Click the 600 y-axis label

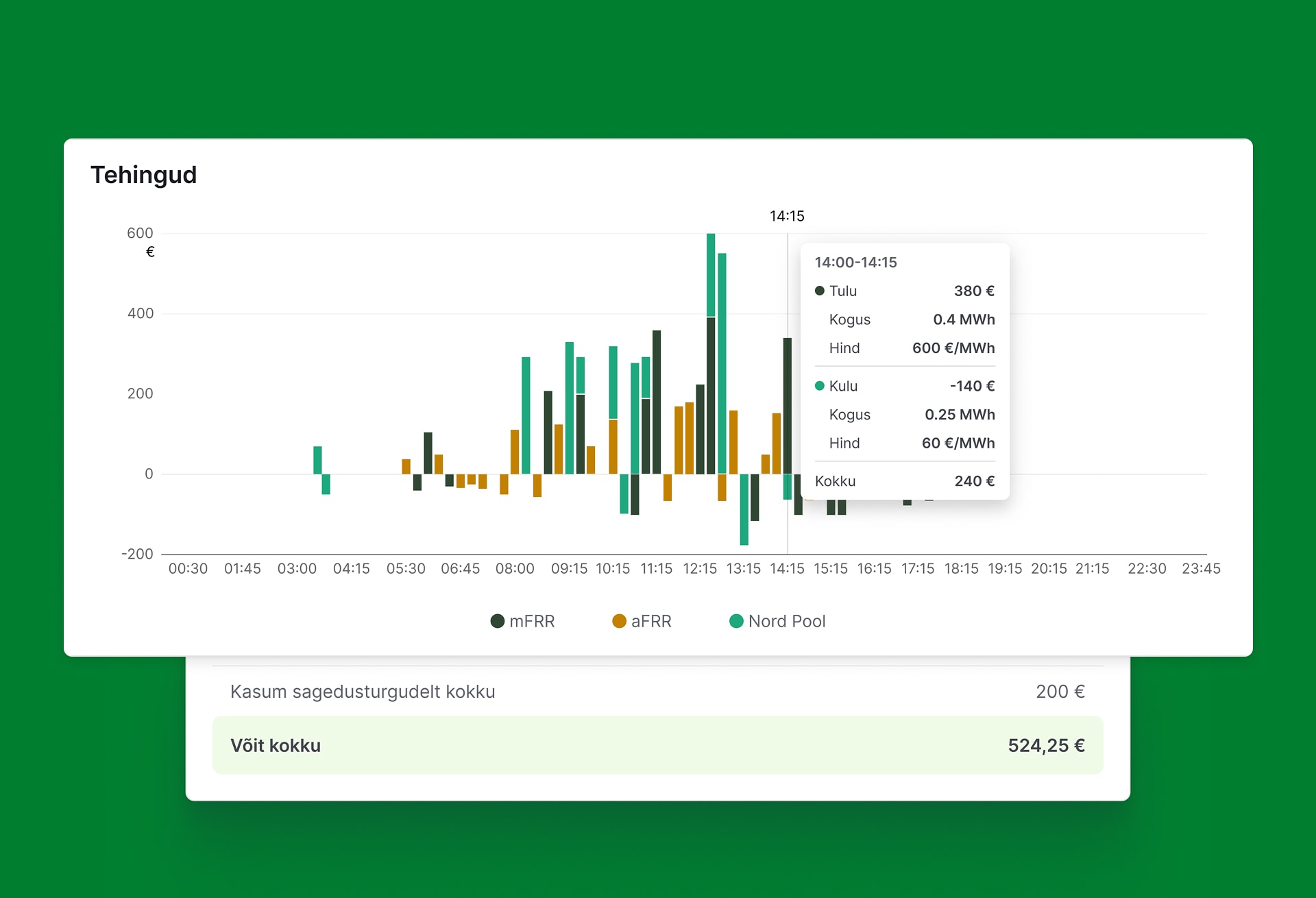(x=140, y=233)
